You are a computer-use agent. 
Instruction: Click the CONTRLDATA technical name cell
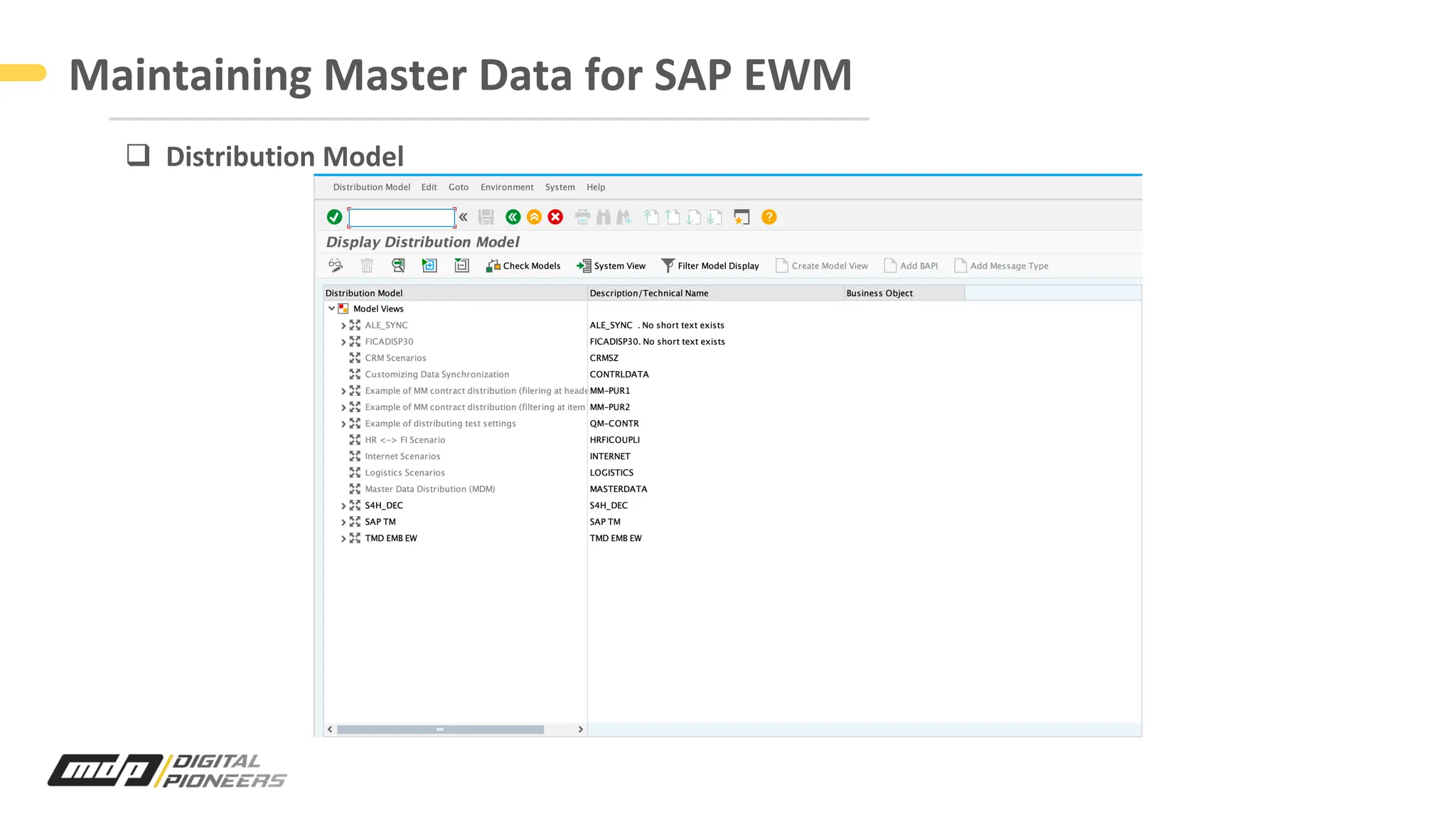pyautogui.click(x=619, y=374)
